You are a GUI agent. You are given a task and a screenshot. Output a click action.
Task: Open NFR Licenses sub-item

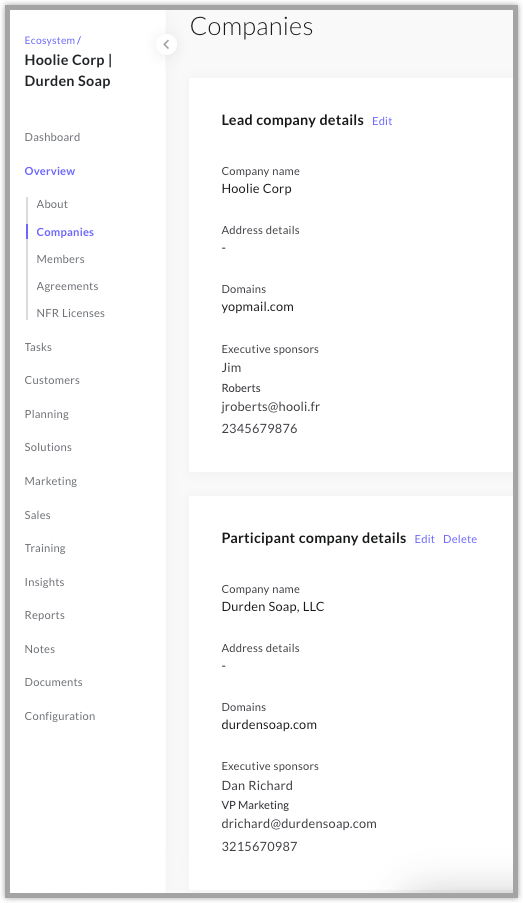click(x=70, y=313)
